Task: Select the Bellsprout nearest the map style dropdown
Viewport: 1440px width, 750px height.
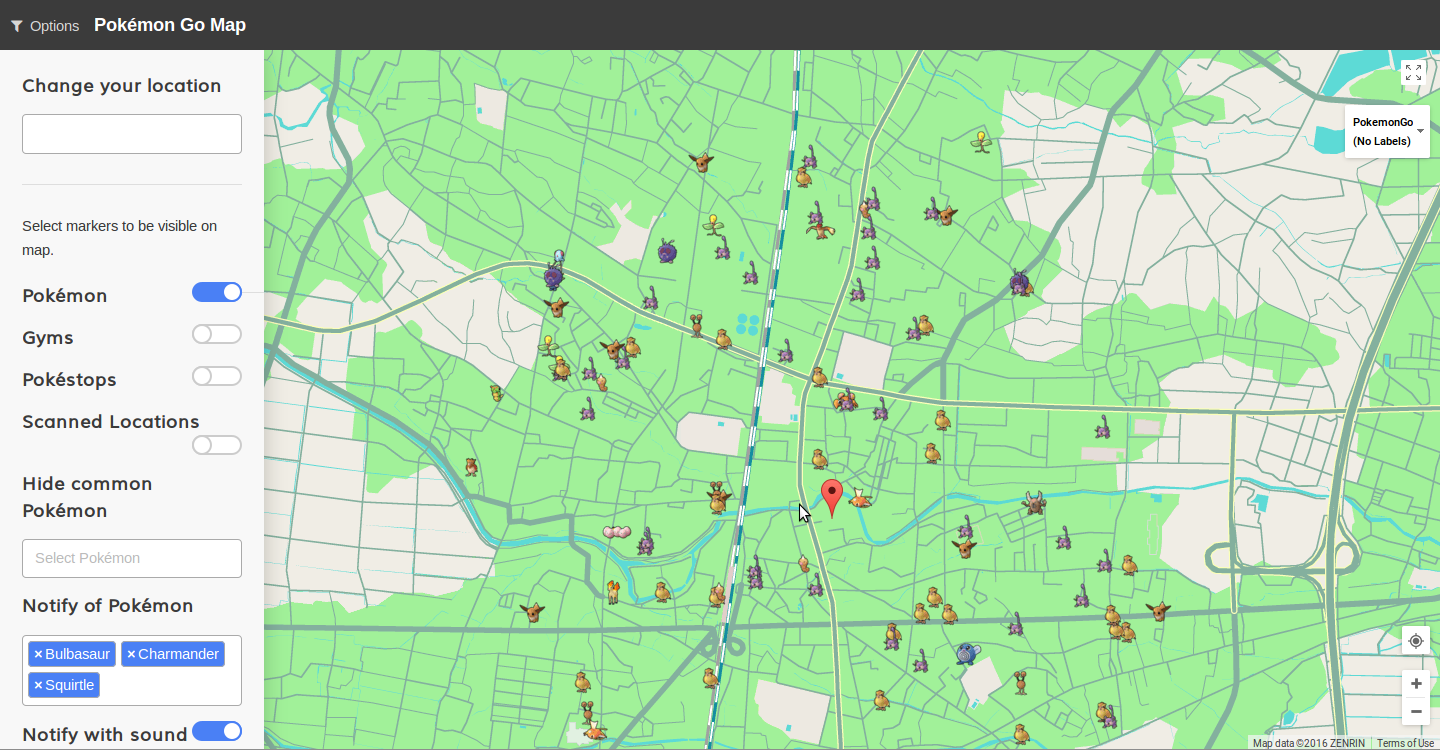Action: (x=981, y=141)
